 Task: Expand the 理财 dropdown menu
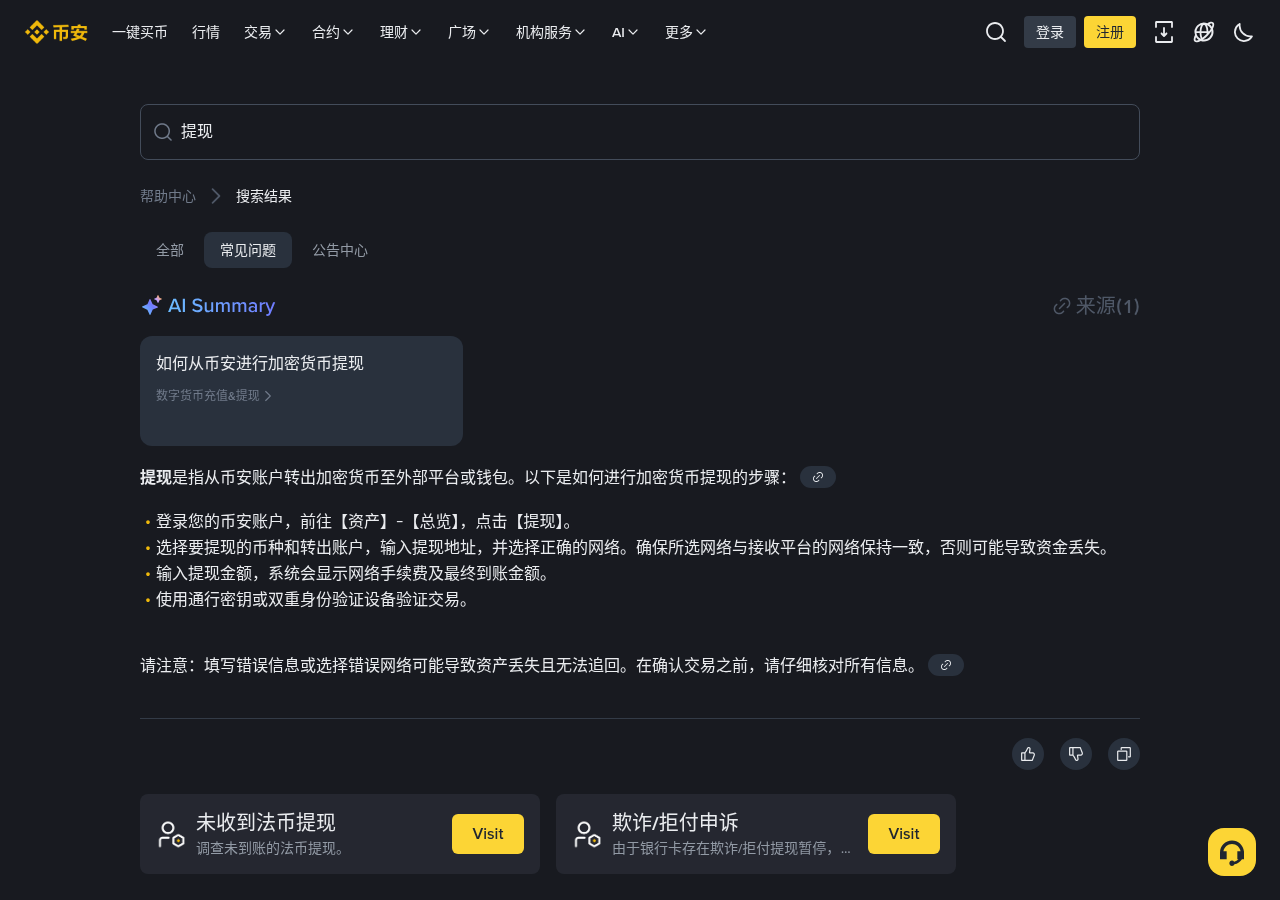(401, 32)
